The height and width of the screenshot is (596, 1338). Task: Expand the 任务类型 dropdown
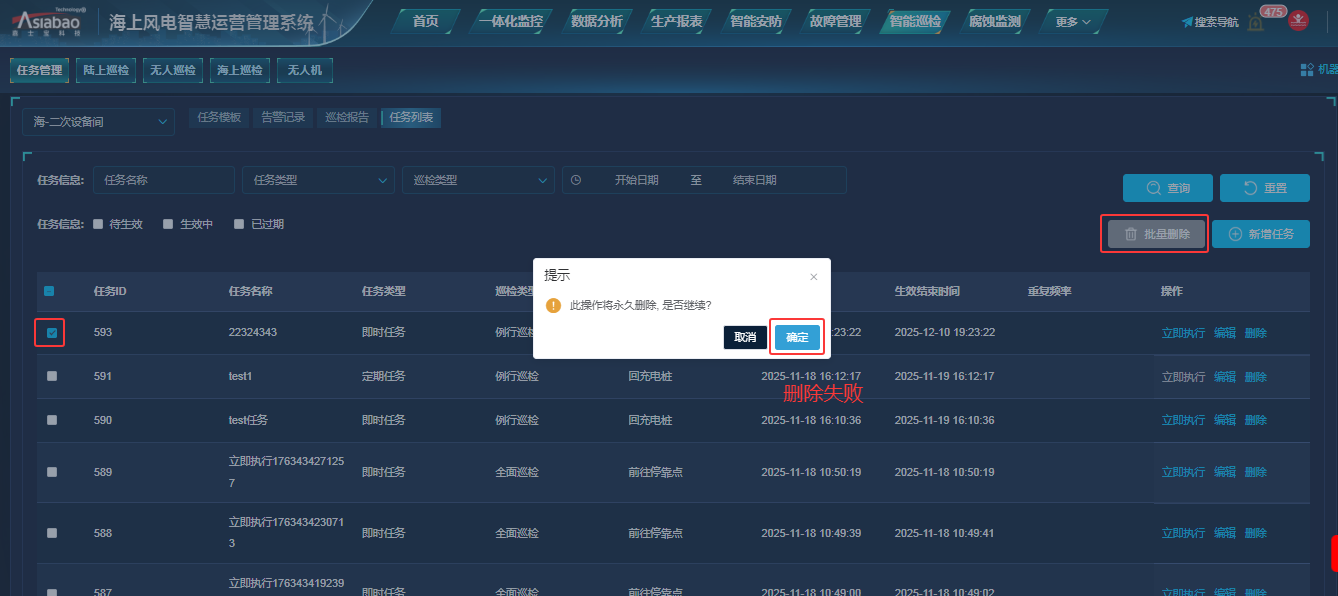pyautogui.click(x=318, y=180)
